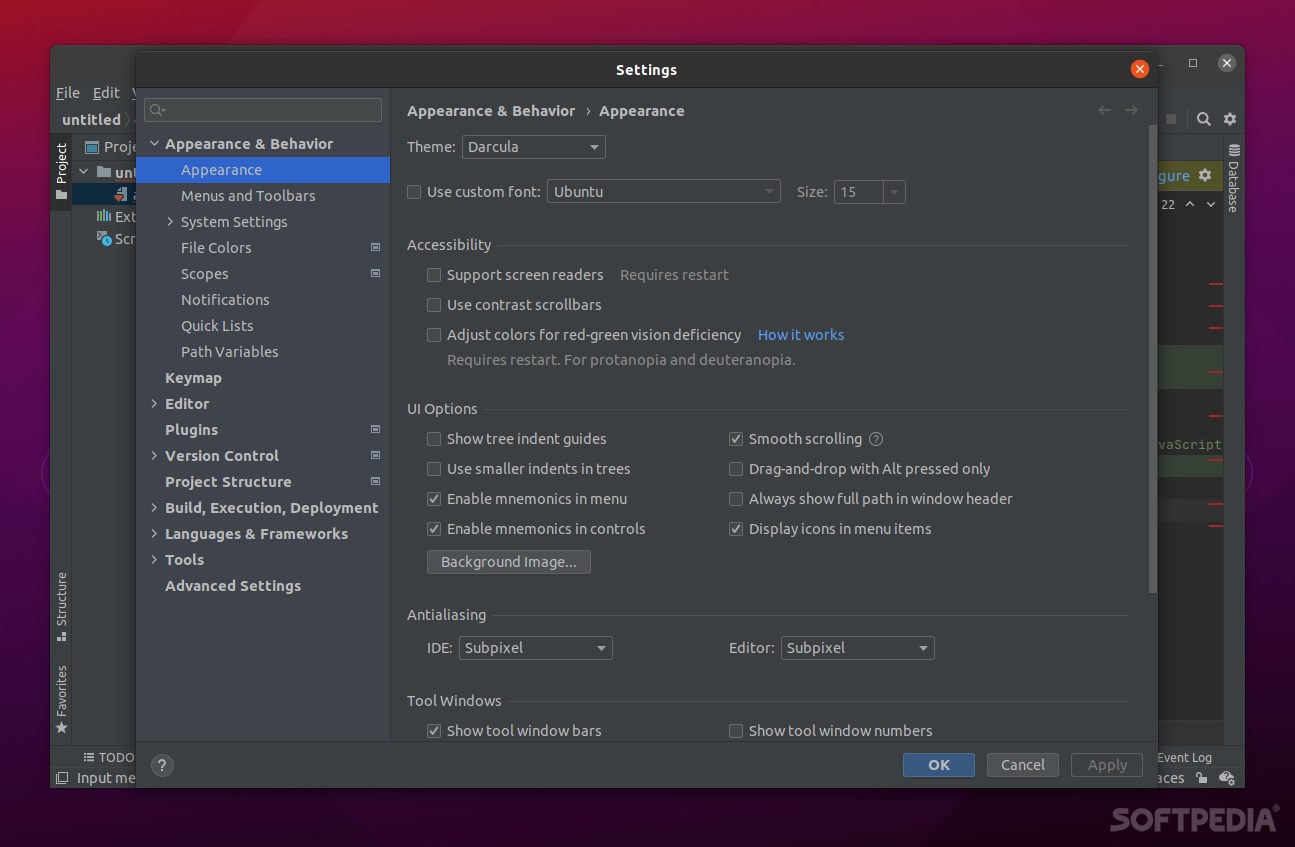
Task: Enable Use contrast scrollbars
Action: pyautogui.click(x=434, y=305)
